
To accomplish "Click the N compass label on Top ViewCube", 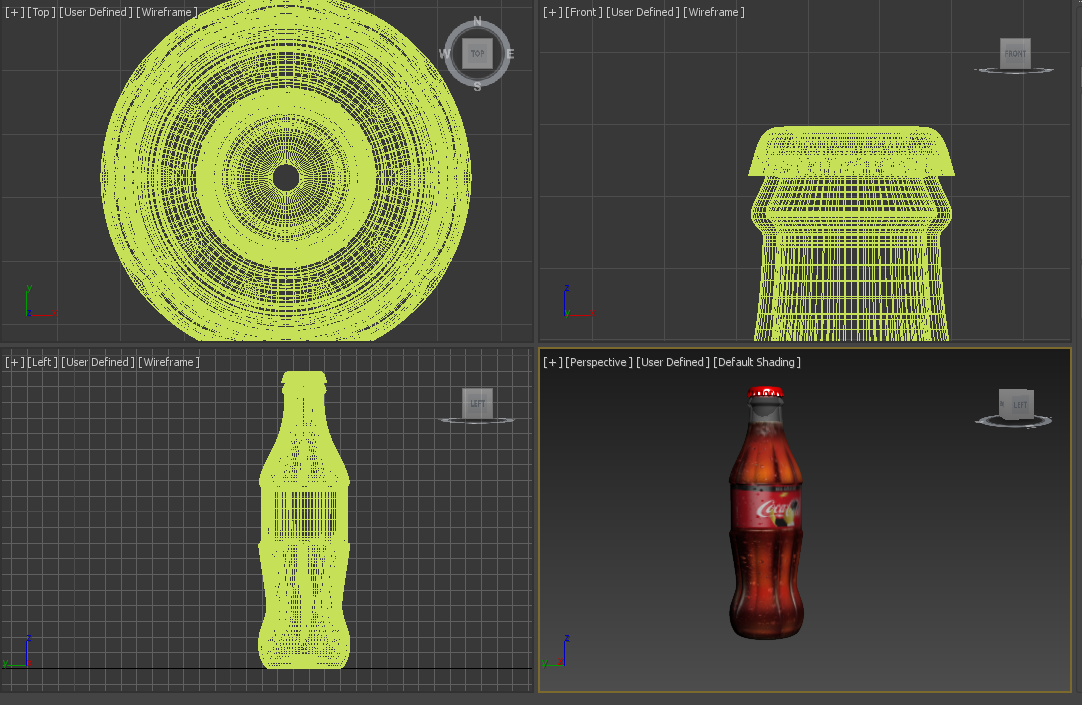I will coord(478,21).
